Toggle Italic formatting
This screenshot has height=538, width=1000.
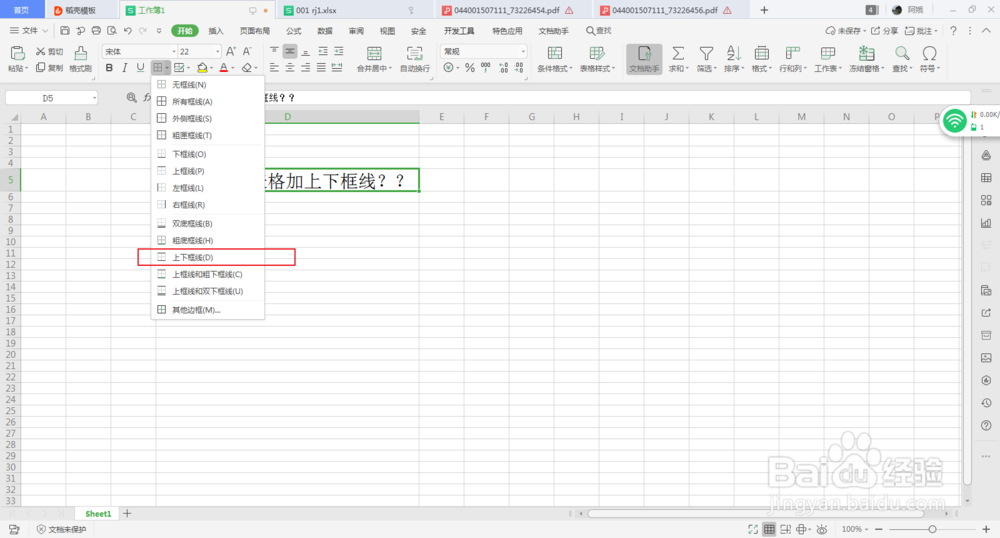click(124, 68)
